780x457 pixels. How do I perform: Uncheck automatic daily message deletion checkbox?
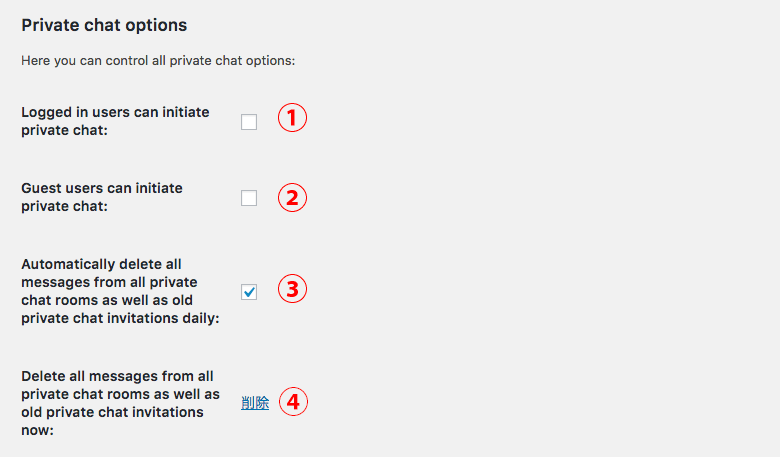[x=249, y=292]
